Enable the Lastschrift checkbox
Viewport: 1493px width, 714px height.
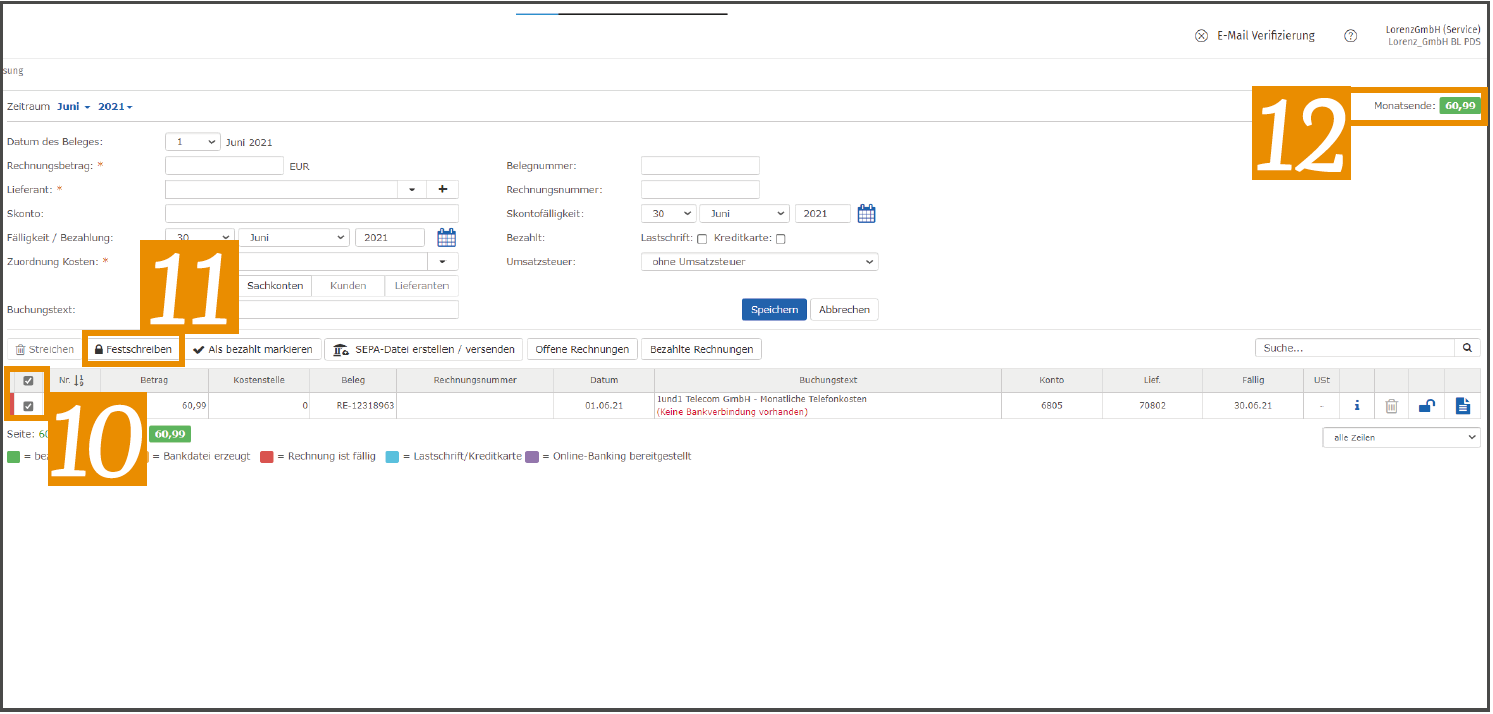point(701,239)
